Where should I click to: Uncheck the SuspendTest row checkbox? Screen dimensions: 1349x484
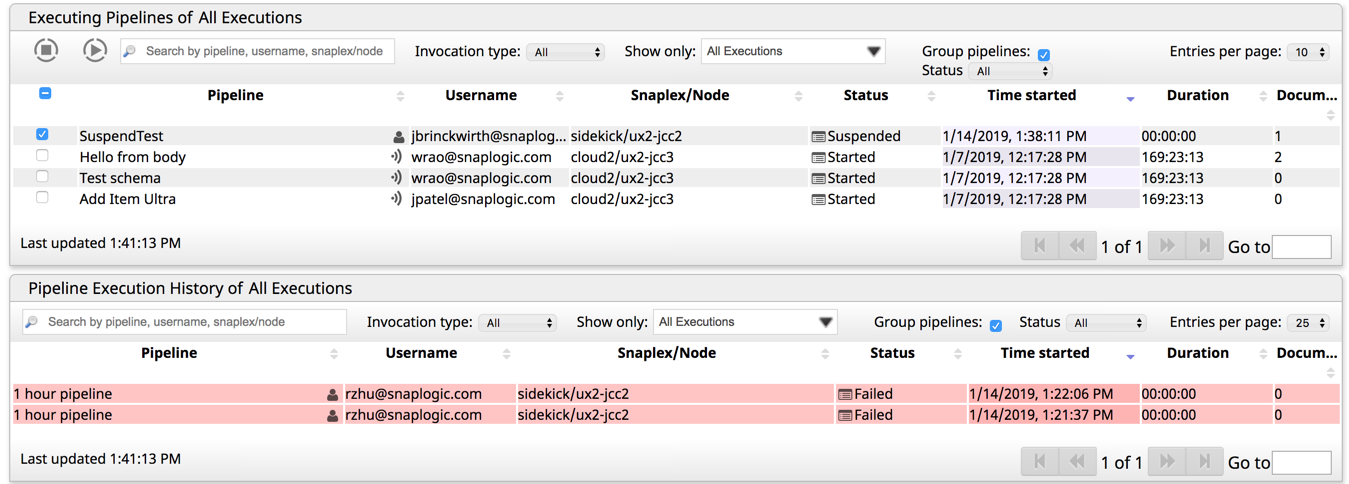(42, 134)
